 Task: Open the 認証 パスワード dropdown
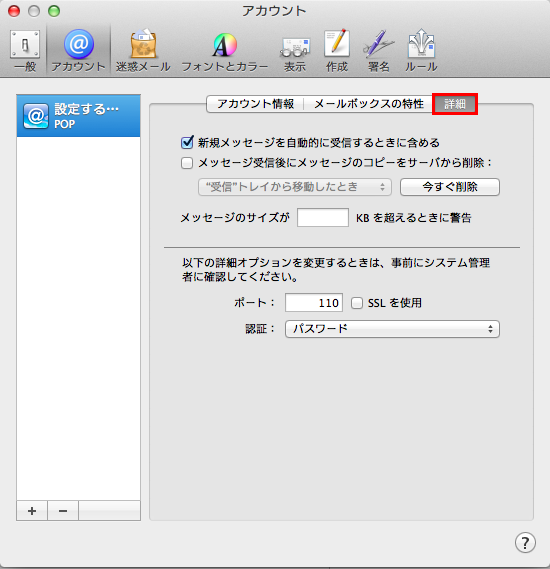[392, 329]
